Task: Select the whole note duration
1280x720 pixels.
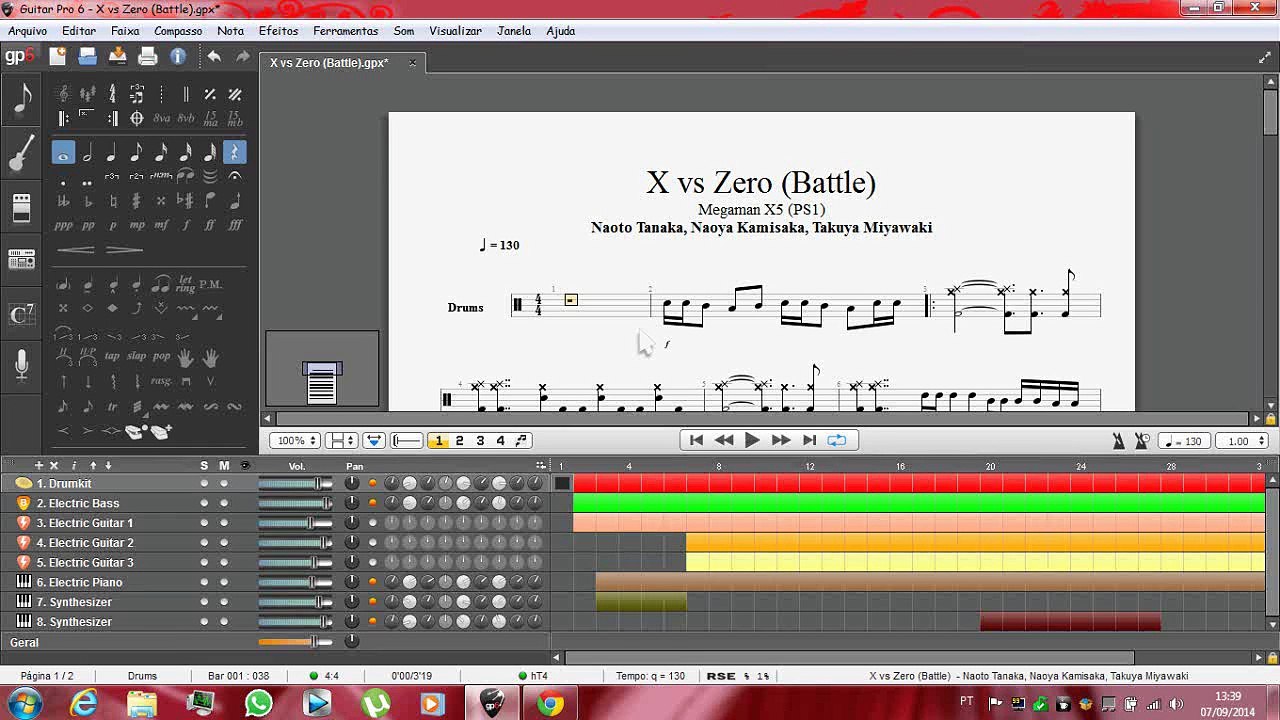Action: coord(63,153)
